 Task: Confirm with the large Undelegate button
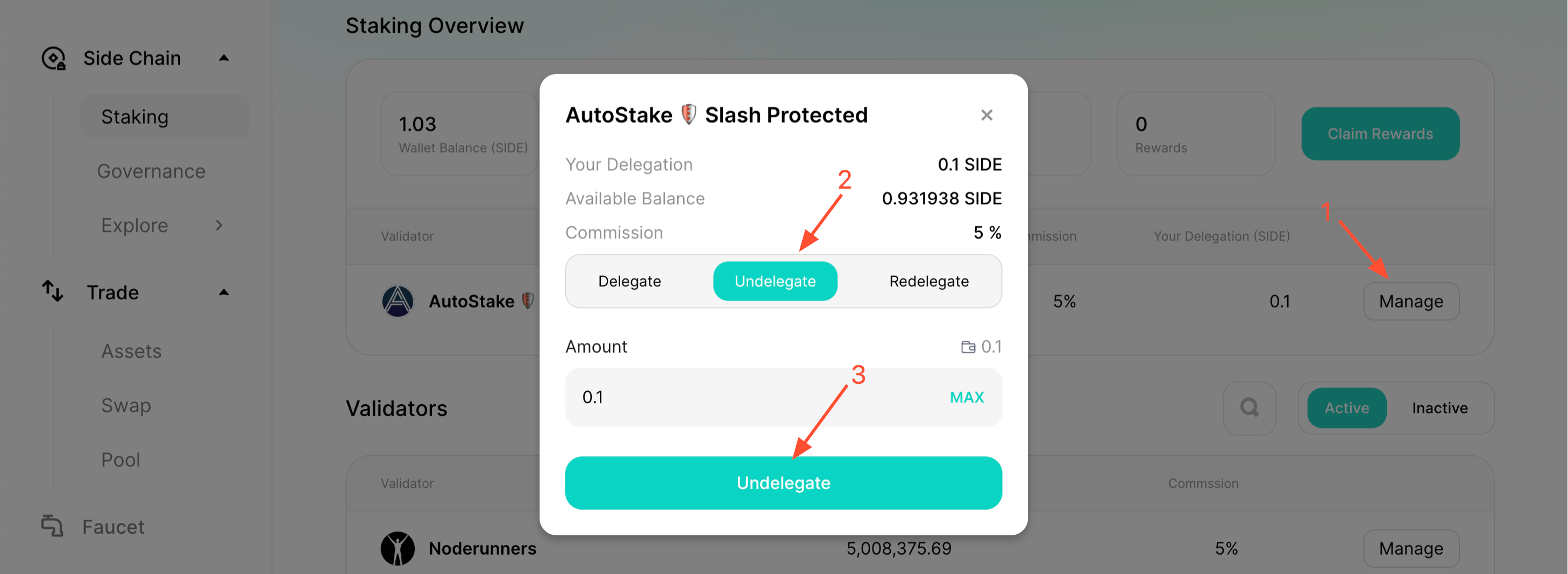tap(783, 483)
